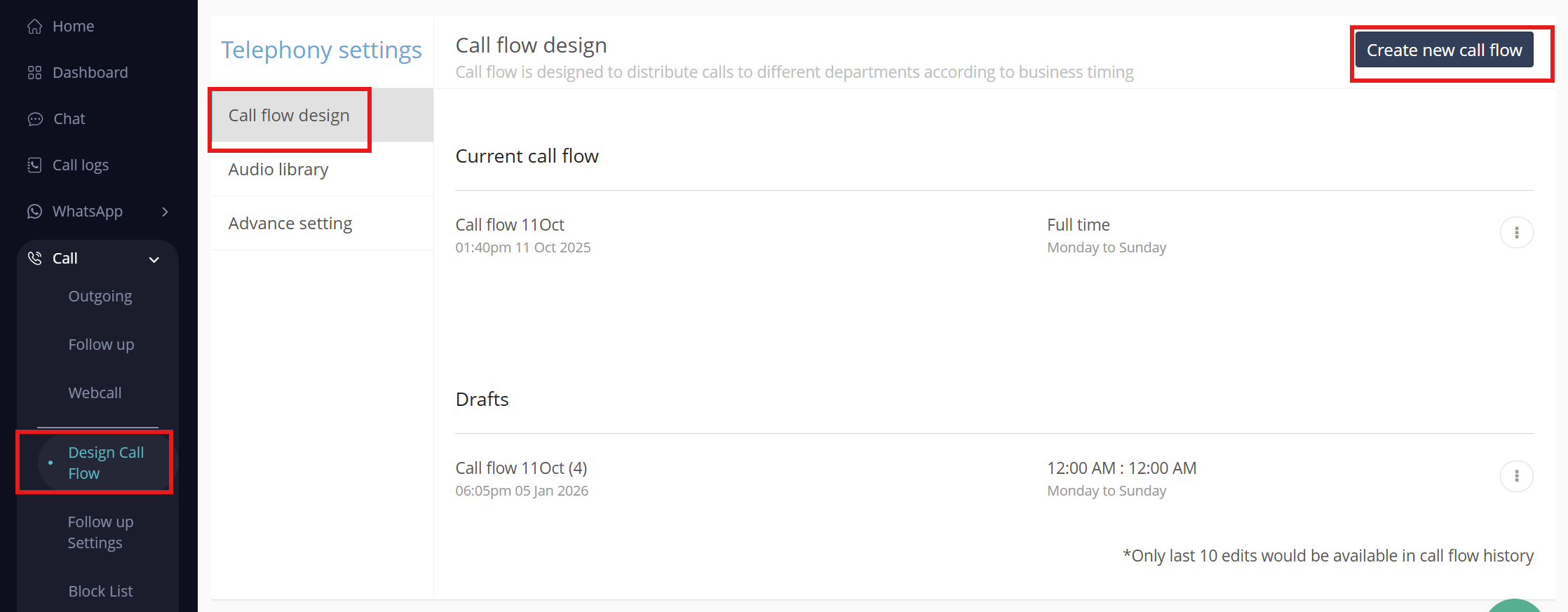Open the Webcall sidebar item

[95, 393]
